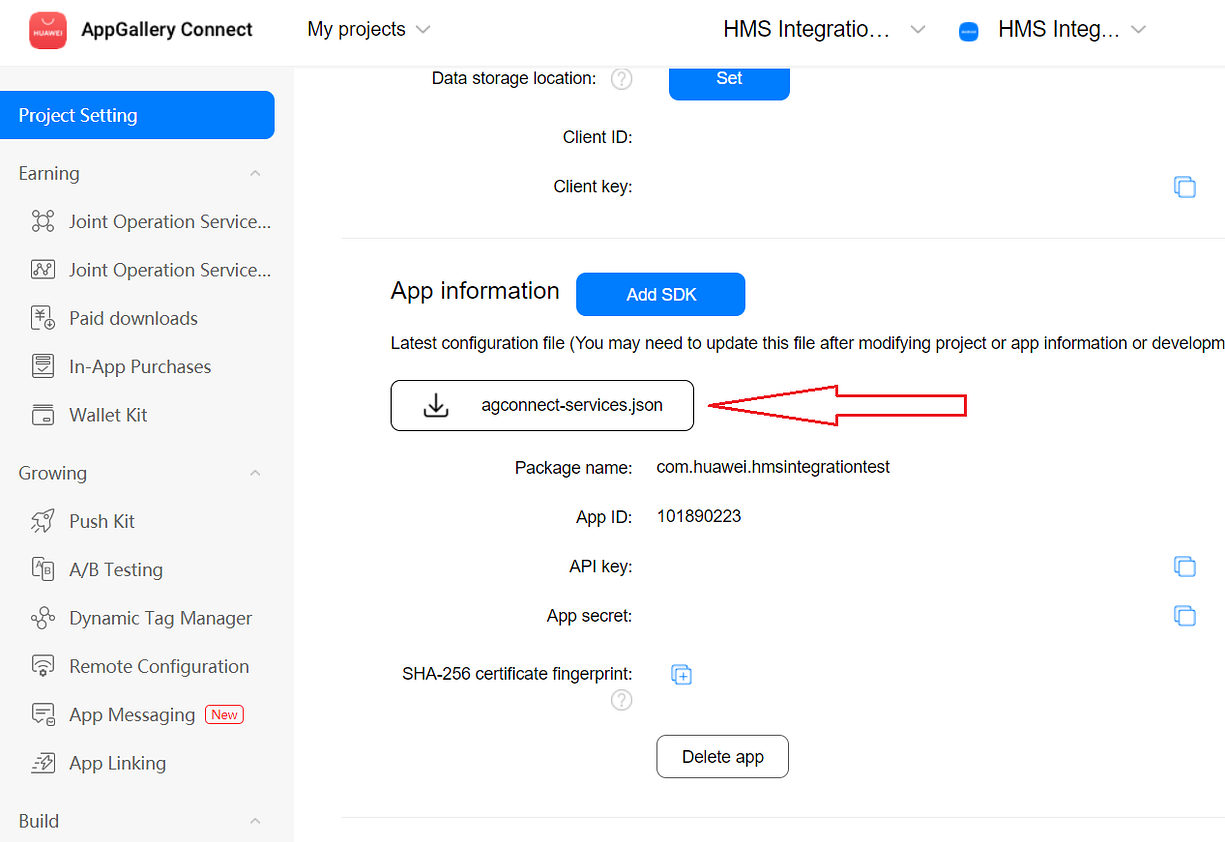Click the App information heading
Image resolution: width=1225 pixels, height=842 pixels.
475,291
